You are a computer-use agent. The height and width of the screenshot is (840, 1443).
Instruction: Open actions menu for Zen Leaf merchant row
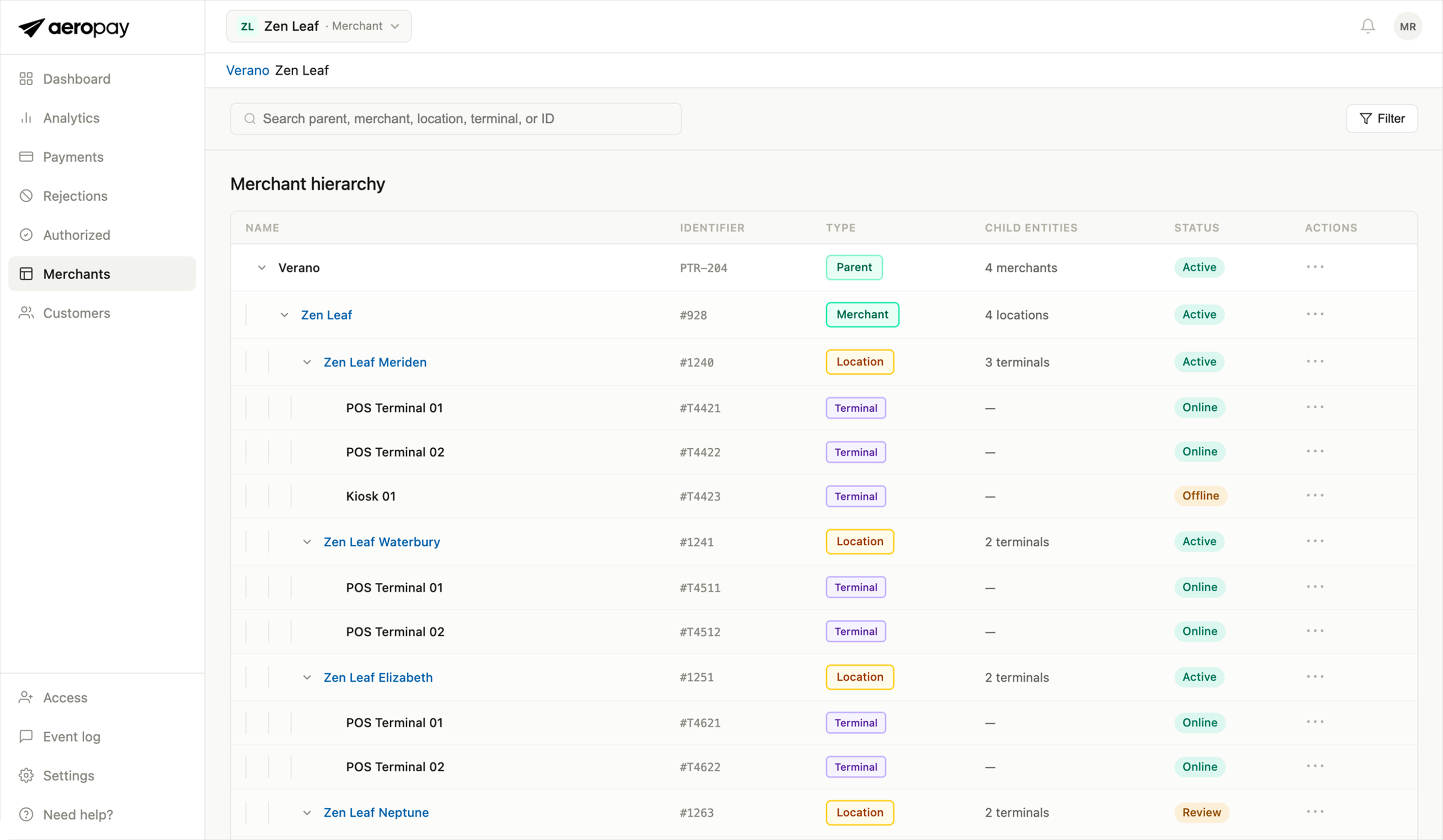coord(1315,314)
